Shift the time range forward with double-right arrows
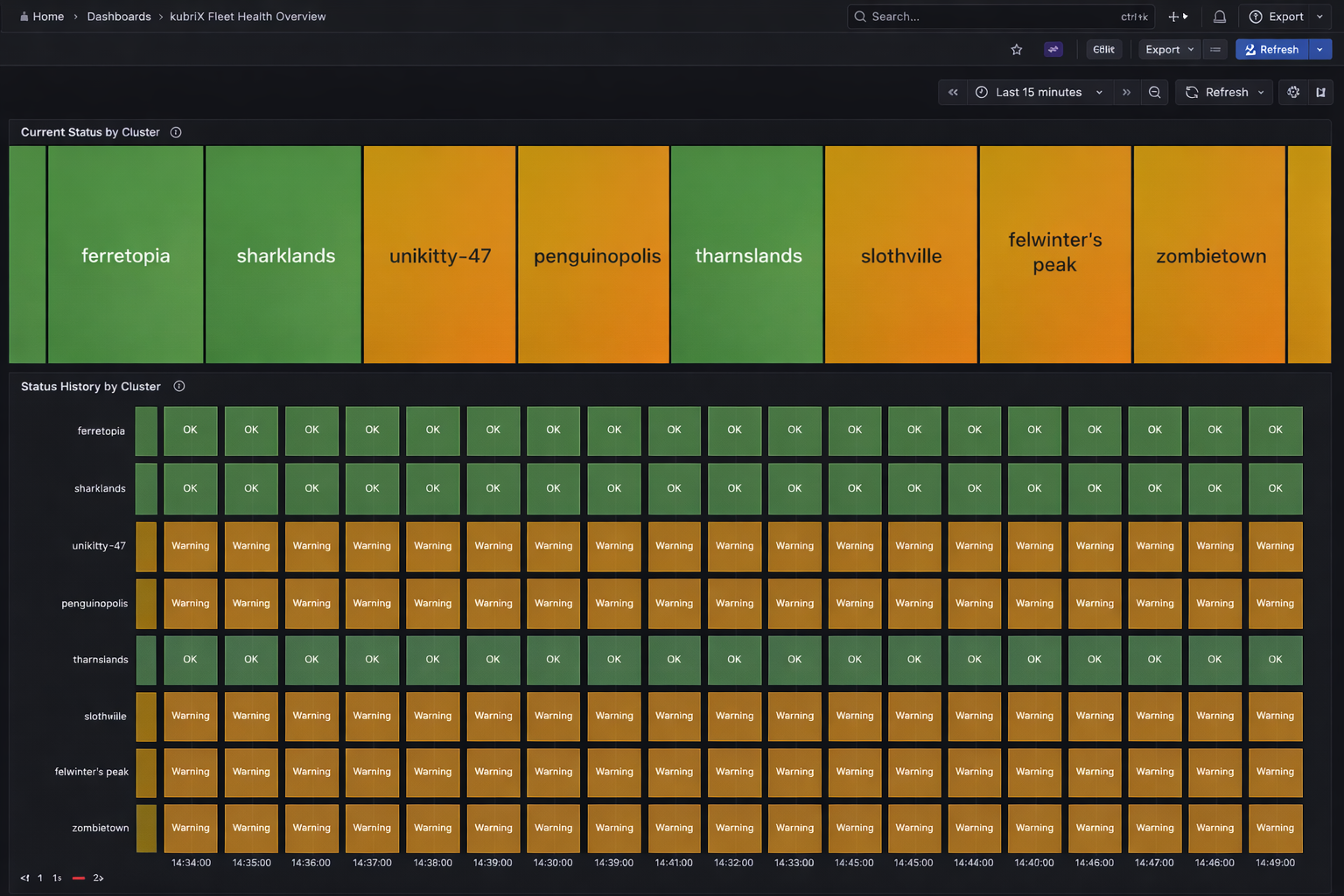Viewport: 1344px width, 896px height. point(1126,92)
